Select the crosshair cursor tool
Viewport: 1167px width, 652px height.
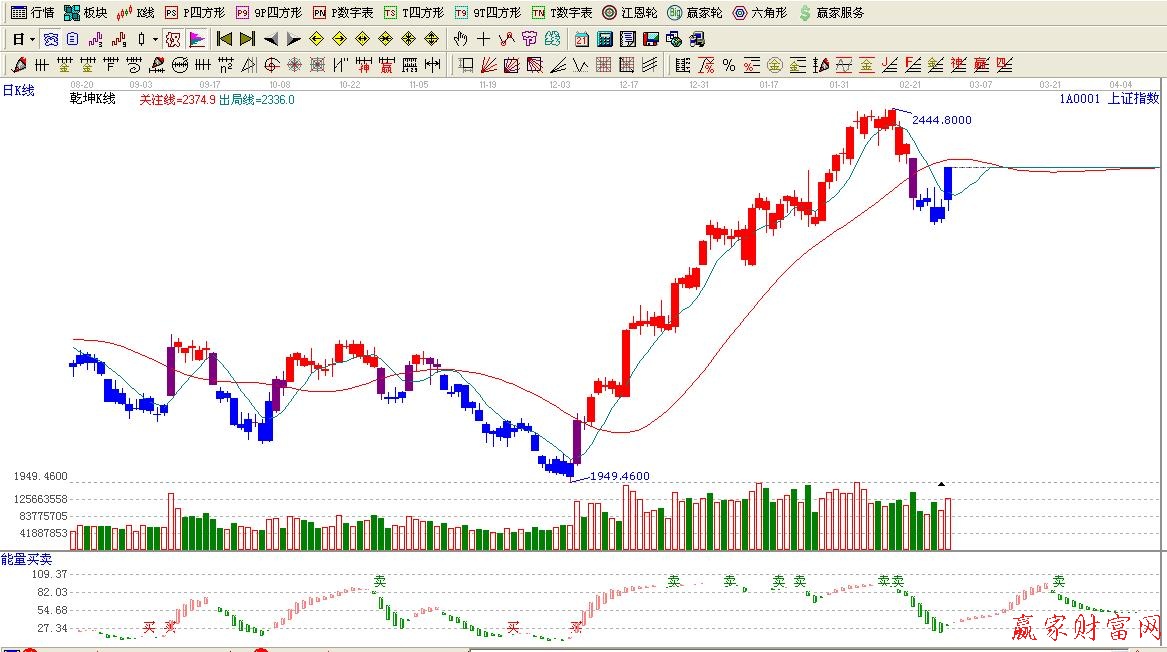(484, 39)
